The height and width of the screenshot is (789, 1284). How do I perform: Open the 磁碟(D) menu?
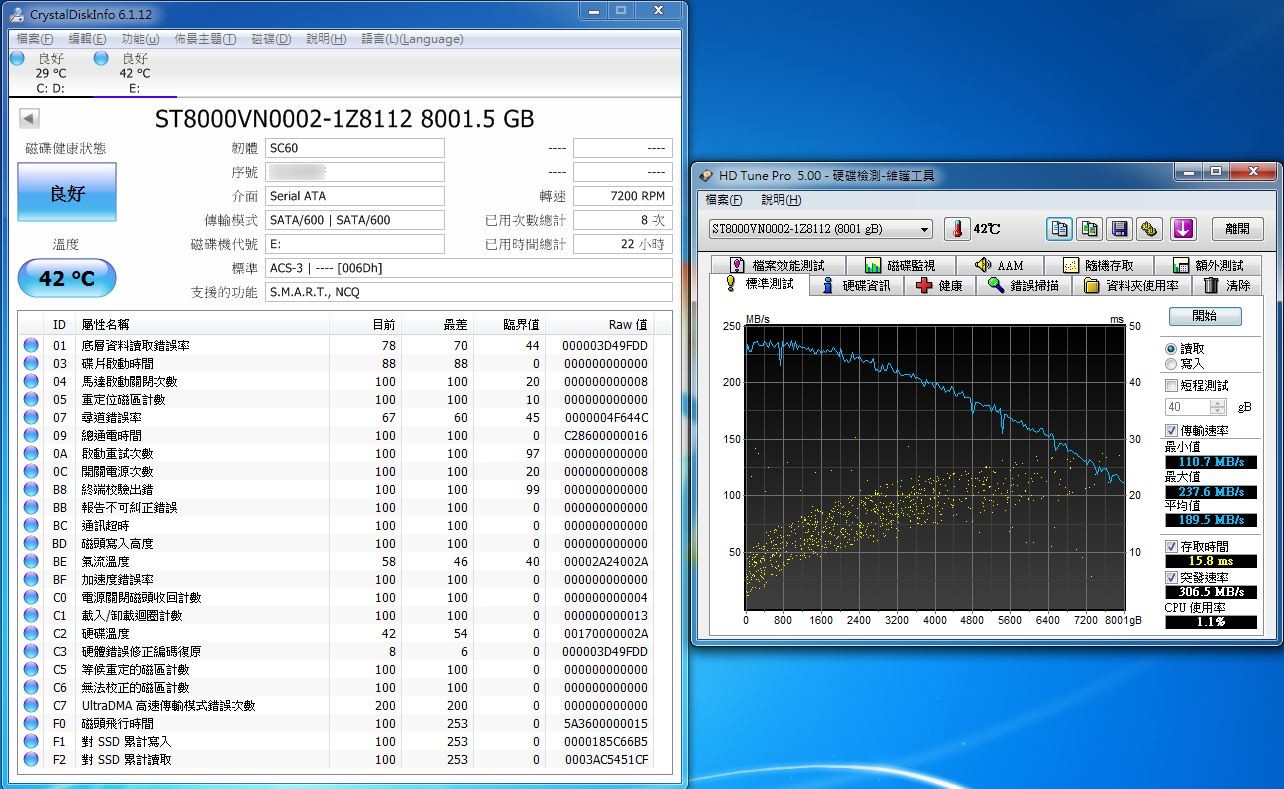[271, 39]
